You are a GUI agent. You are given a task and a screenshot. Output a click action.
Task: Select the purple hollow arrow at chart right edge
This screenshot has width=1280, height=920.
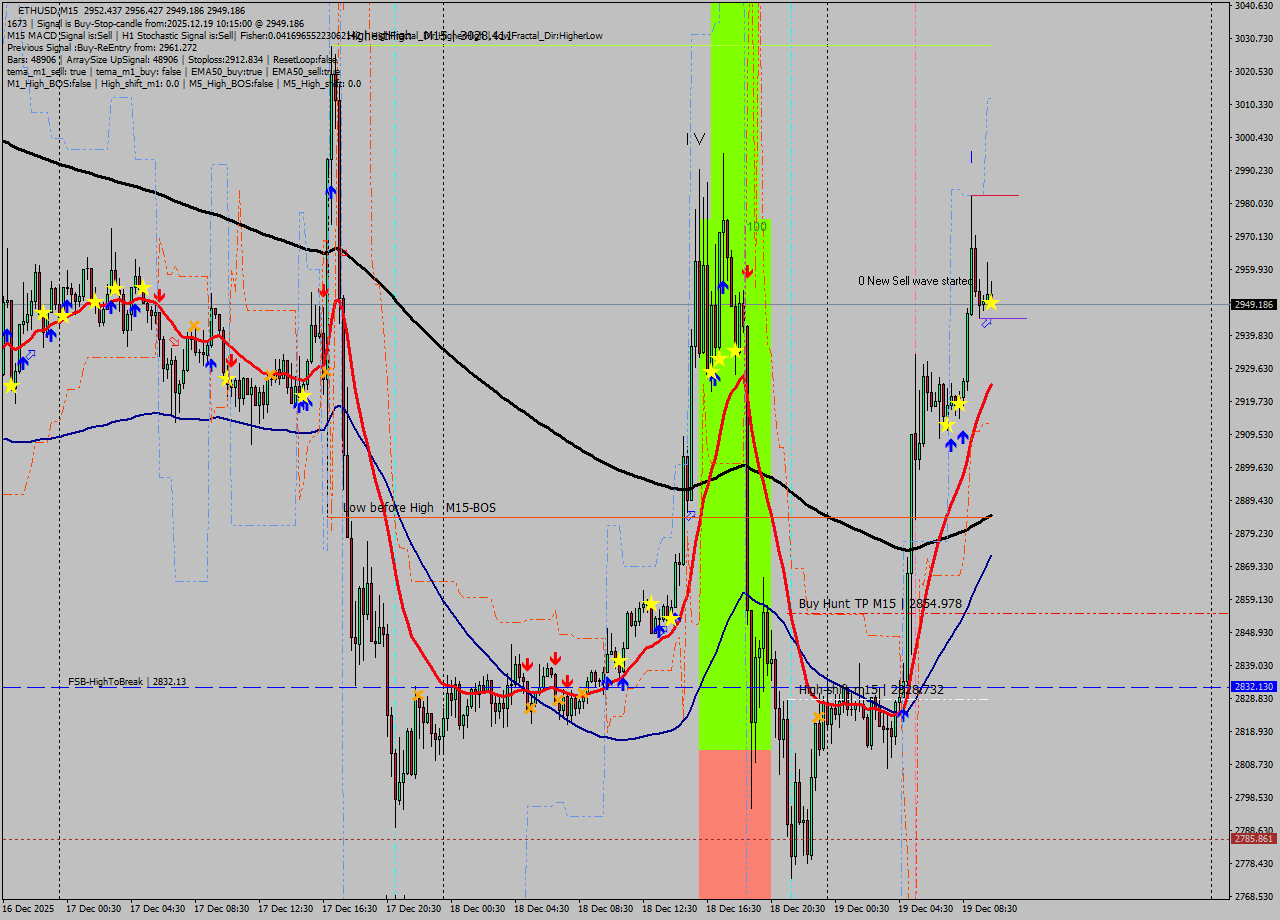point(986,323)
